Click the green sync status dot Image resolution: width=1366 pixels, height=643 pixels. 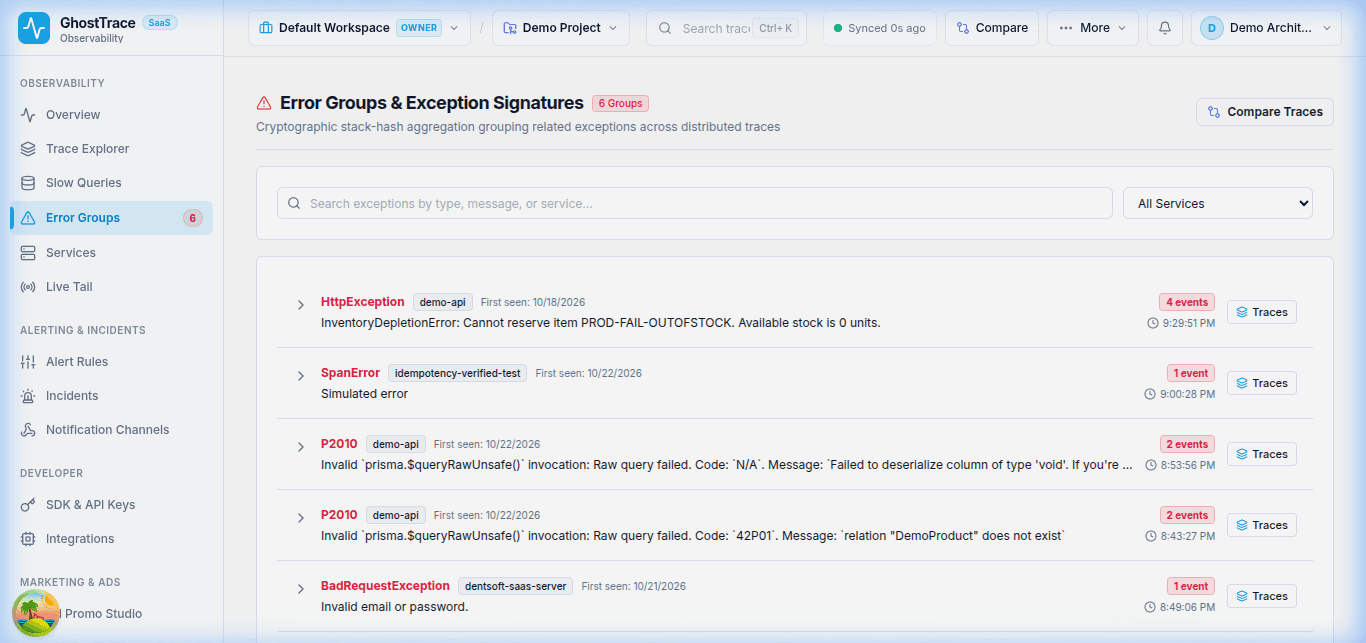[838, 28]
